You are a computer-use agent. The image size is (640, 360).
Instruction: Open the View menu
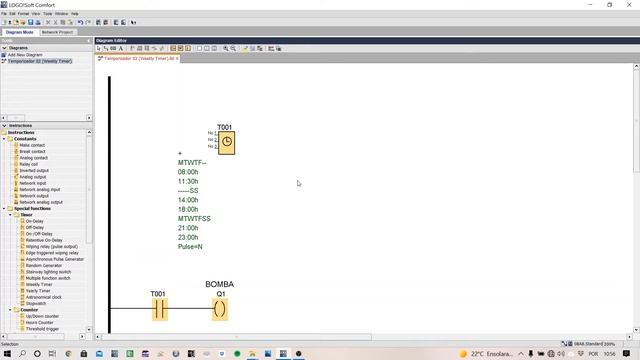36,13
